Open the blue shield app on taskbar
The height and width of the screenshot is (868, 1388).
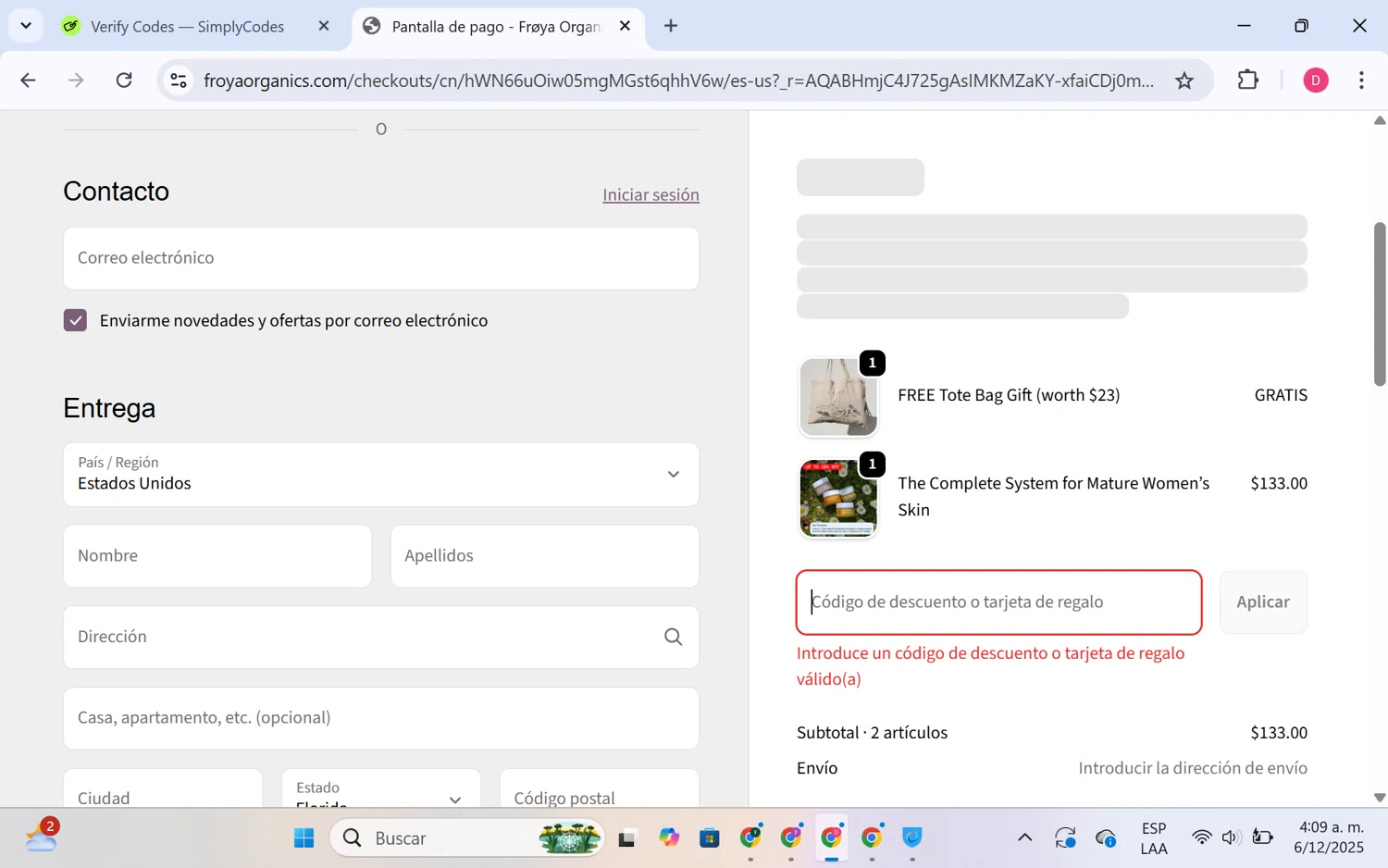(912, 838)
